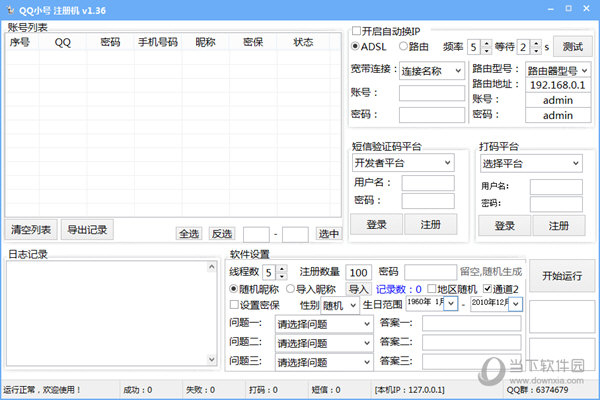Focus the 路由地址 field showing 192.168.0.1

558,85
